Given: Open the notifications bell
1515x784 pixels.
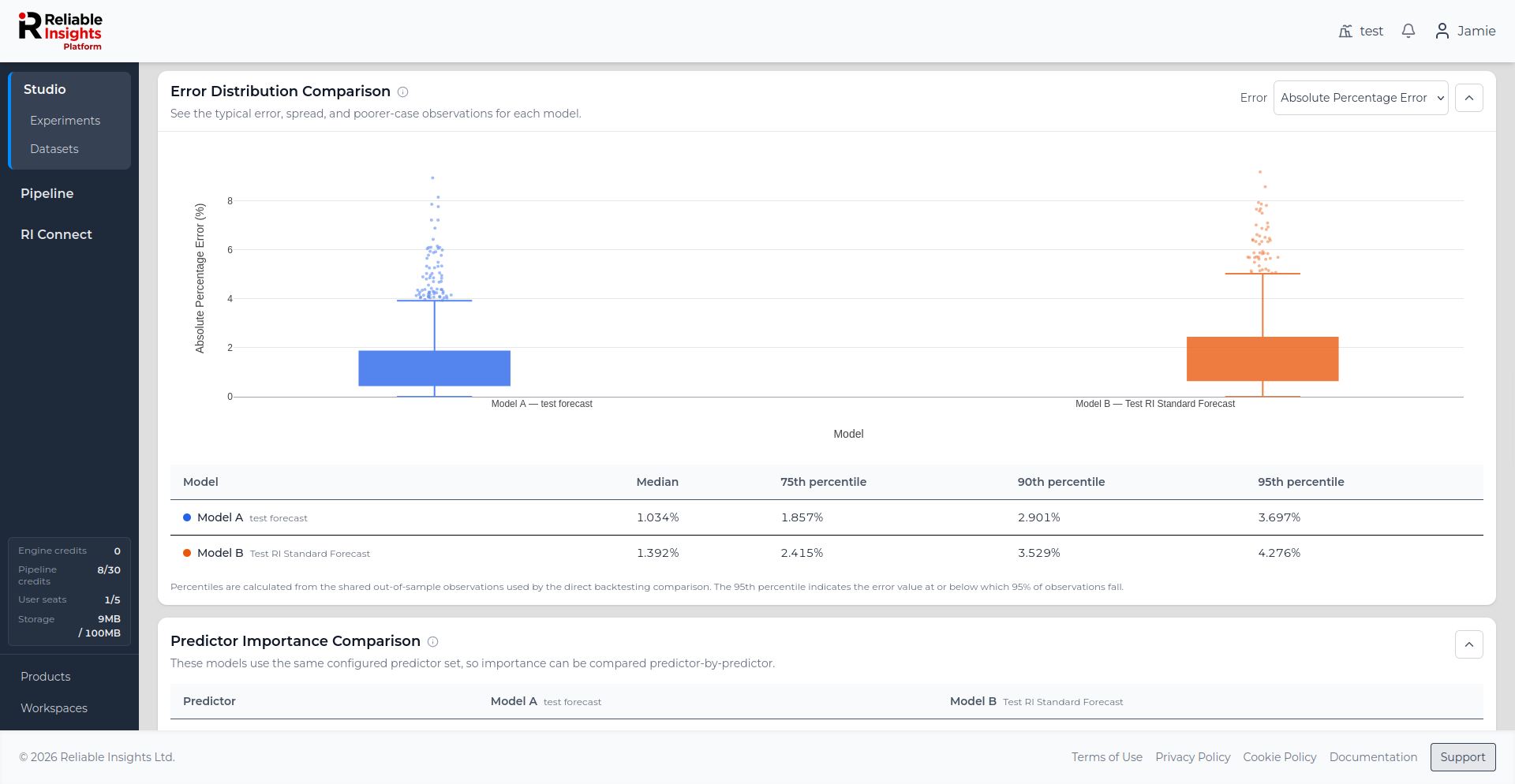Looking at the screenshot, I should tap(1408, 31).
